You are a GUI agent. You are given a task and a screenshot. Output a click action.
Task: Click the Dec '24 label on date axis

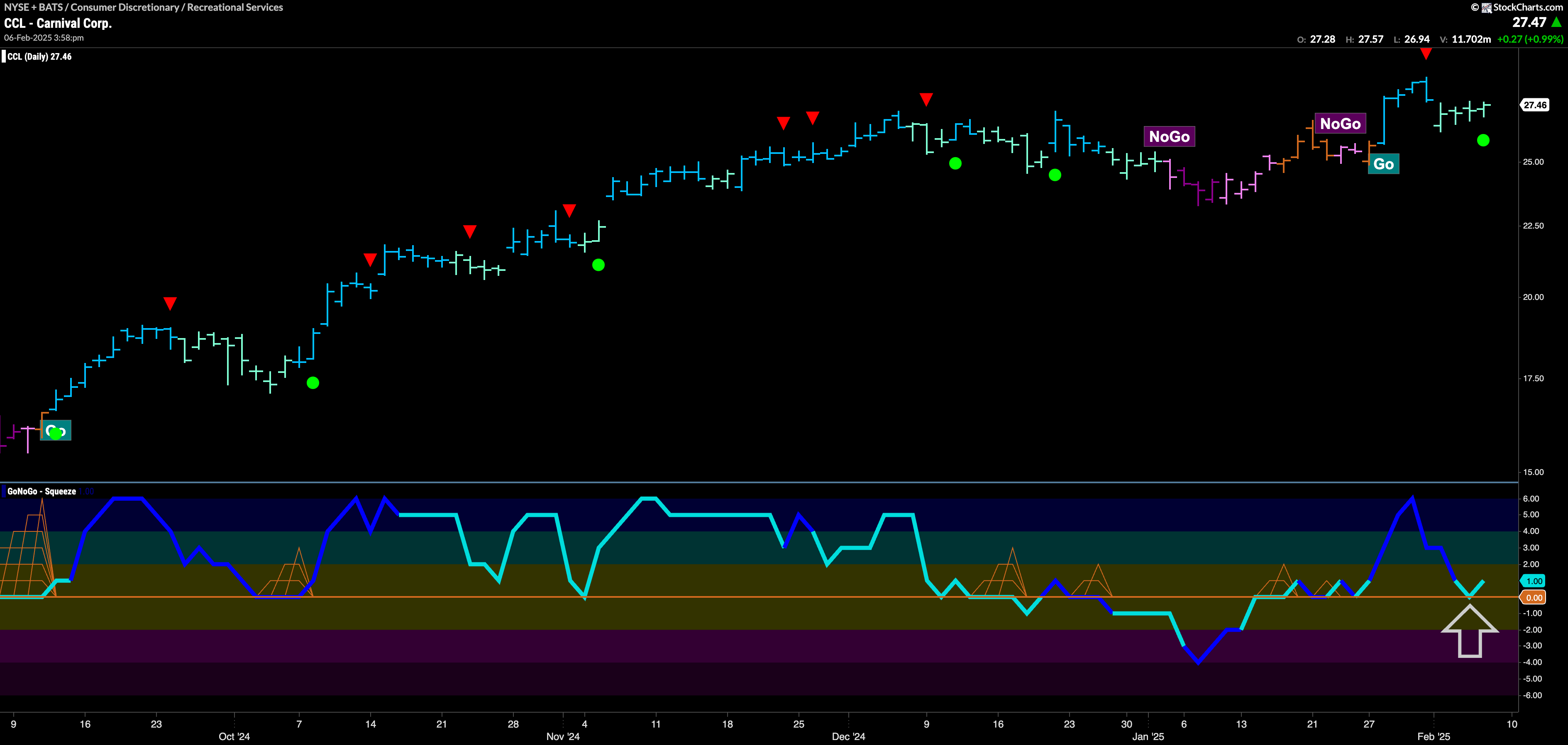coord(848,736)
